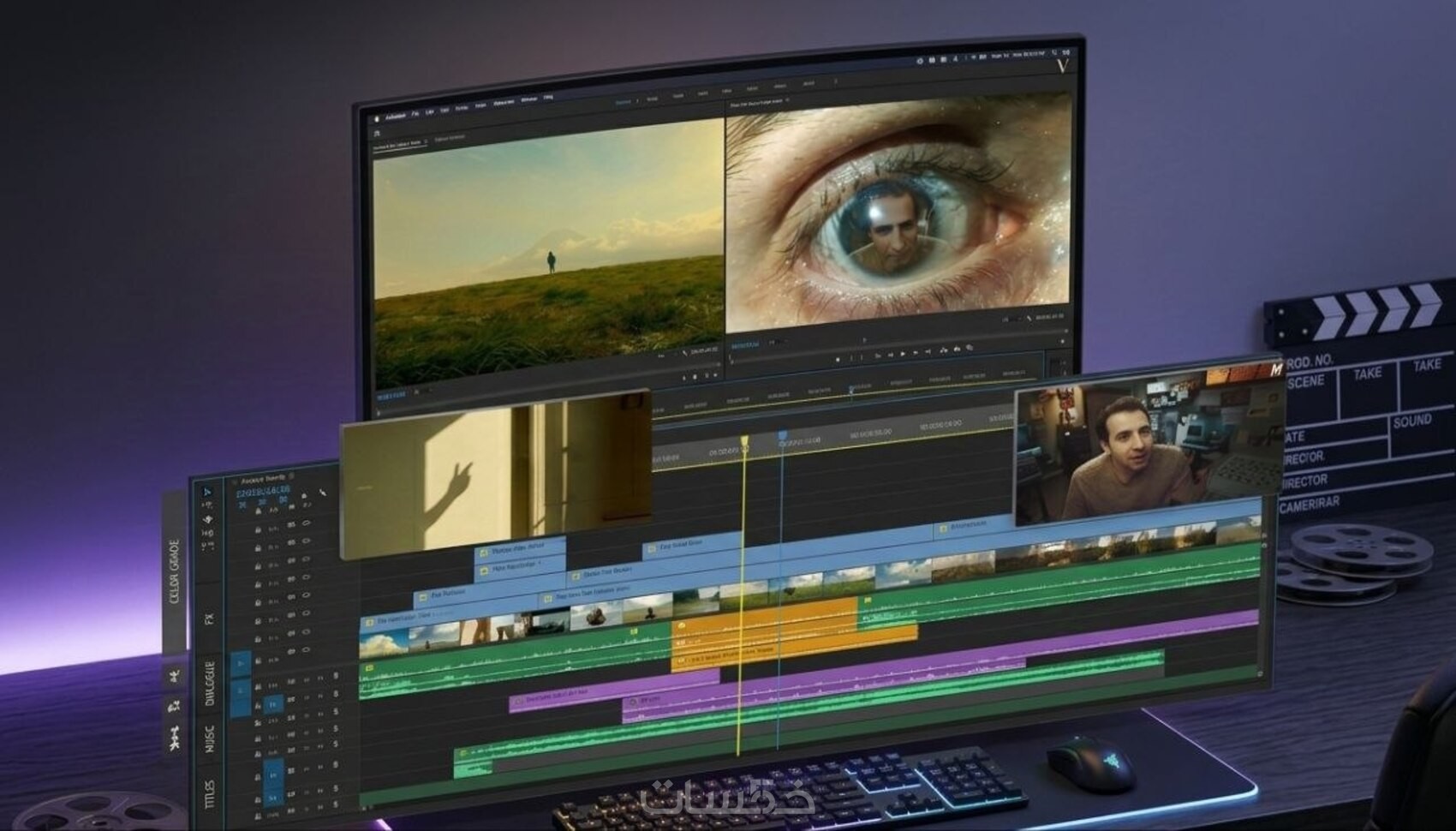The image size is (1456, 831).
Task: Toggle the eye on the topmost video track
Action: (306, 523)
